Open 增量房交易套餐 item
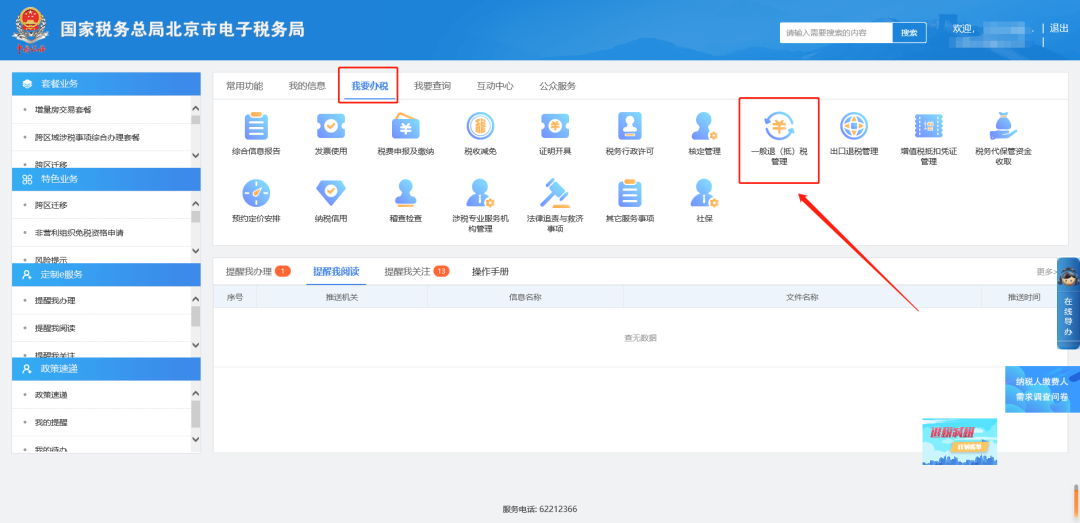Screen dimensions: 1080x523 pos(63,110)
